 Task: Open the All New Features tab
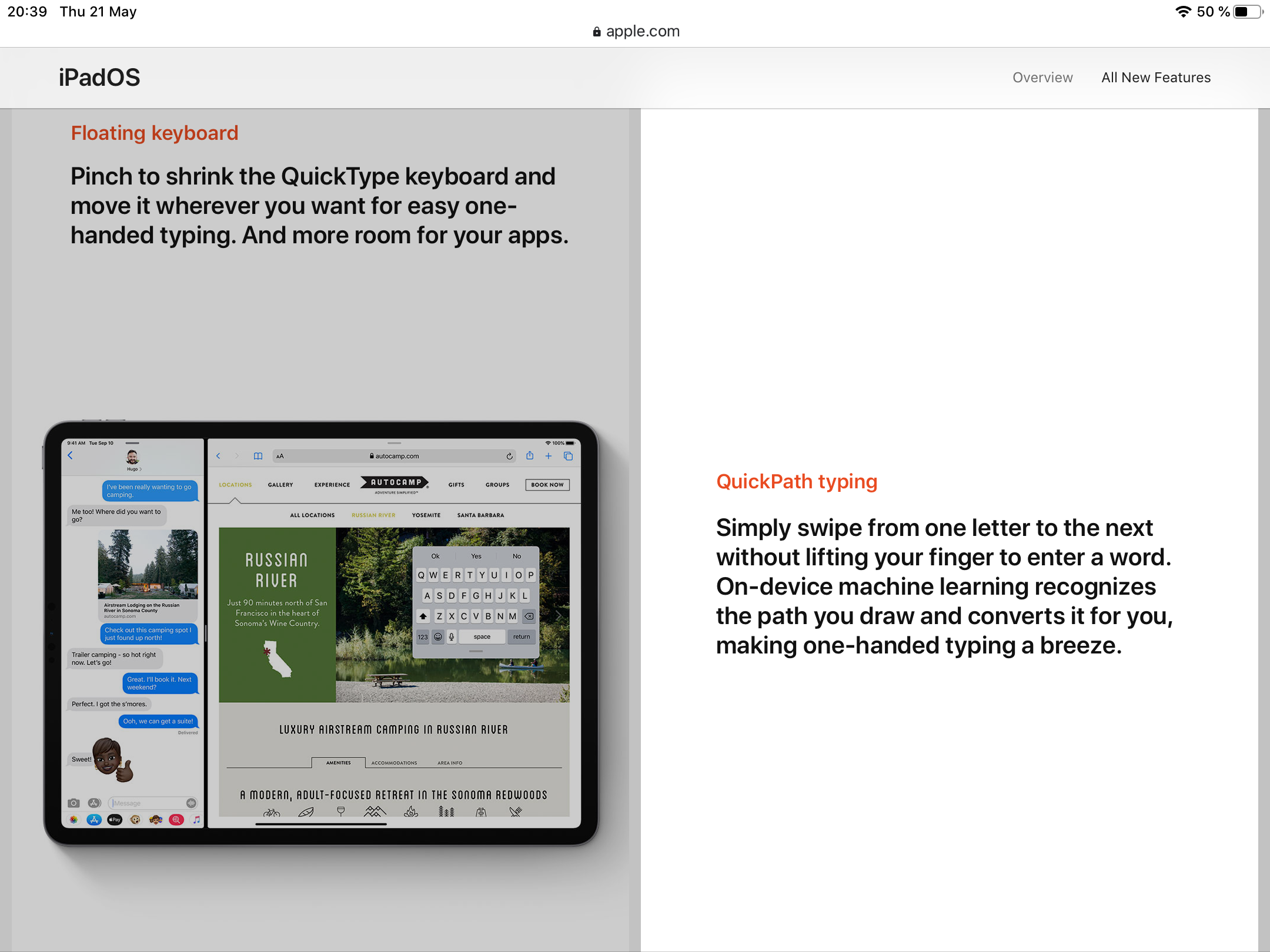(x=1155, y=78)
